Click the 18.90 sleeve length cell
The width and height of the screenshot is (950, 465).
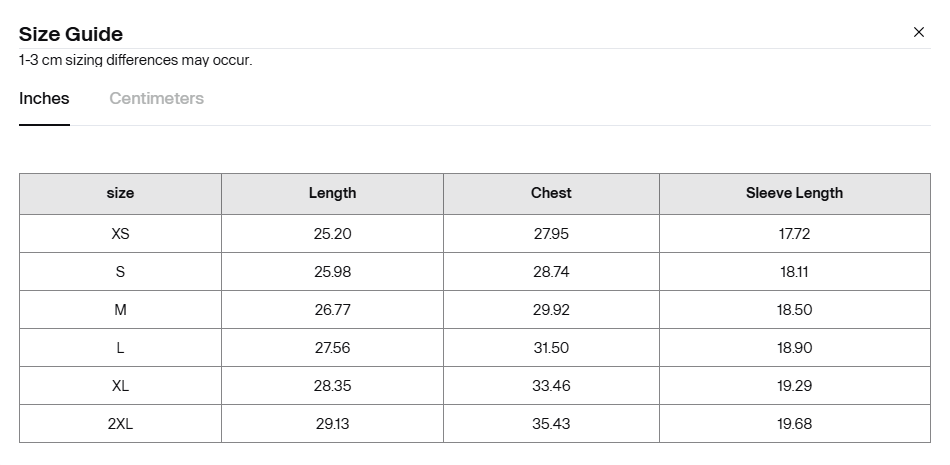pos(794,348)
